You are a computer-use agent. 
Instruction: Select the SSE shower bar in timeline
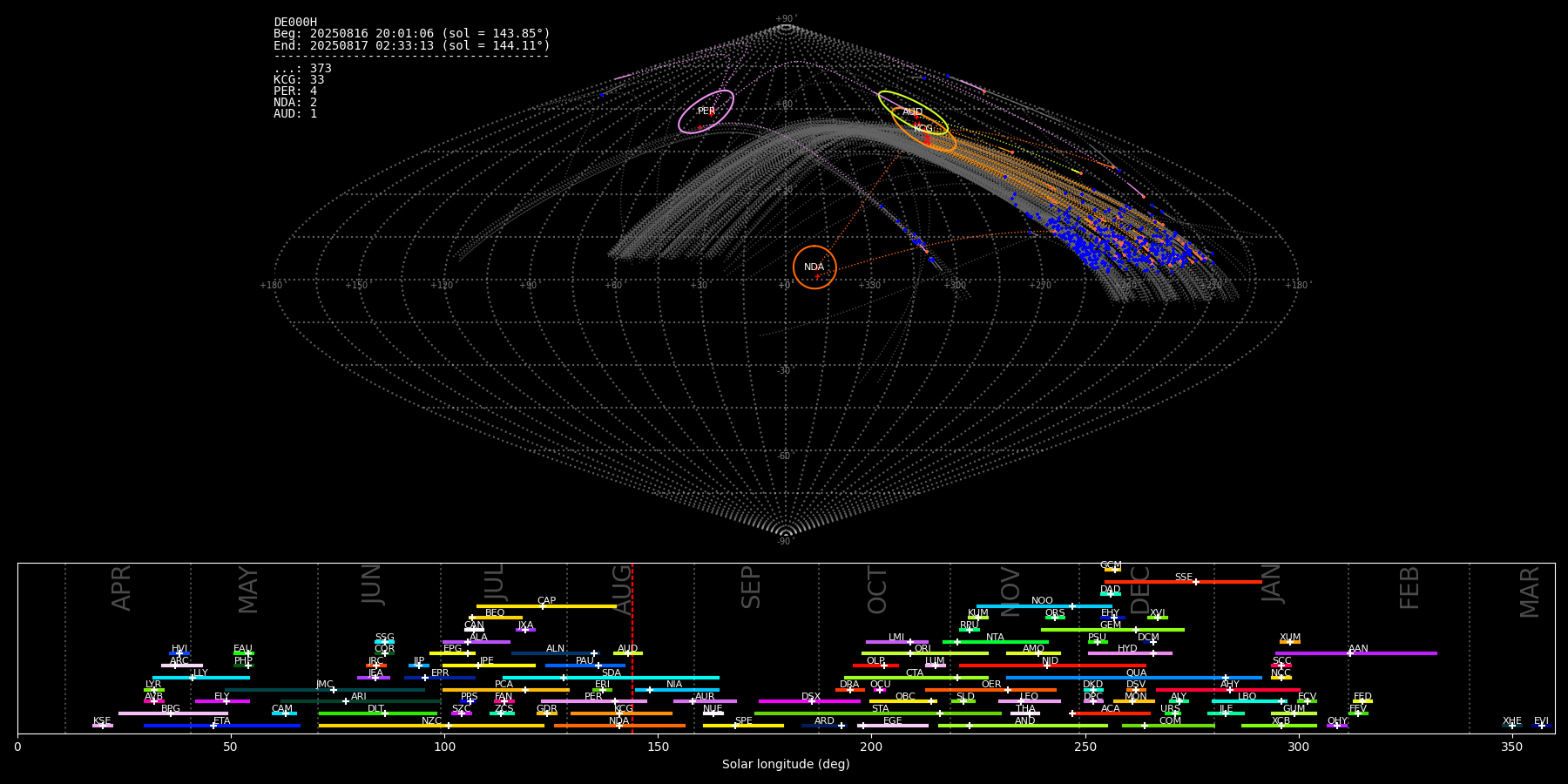tap(1183, 582)
